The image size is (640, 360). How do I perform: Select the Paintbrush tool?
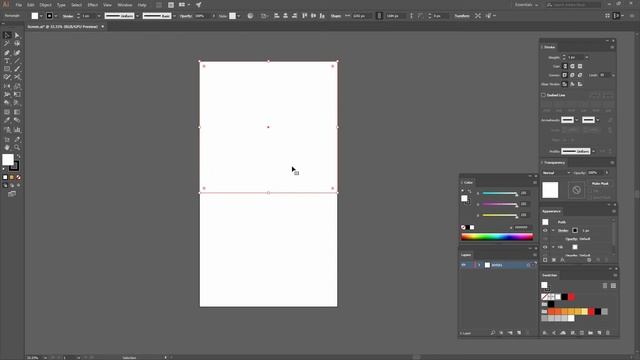pos(17,69)
